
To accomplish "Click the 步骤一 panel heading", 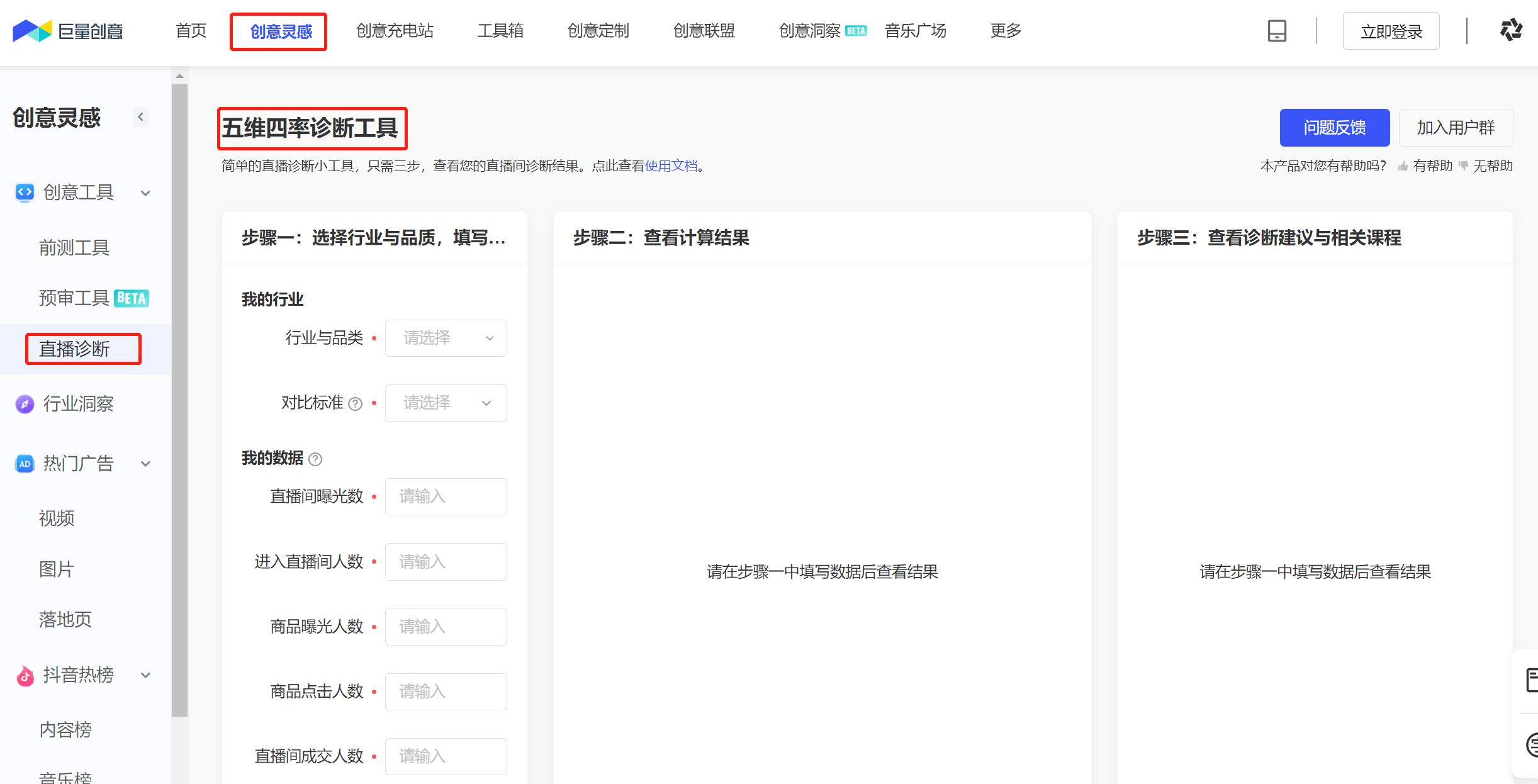I will point(374,238).
